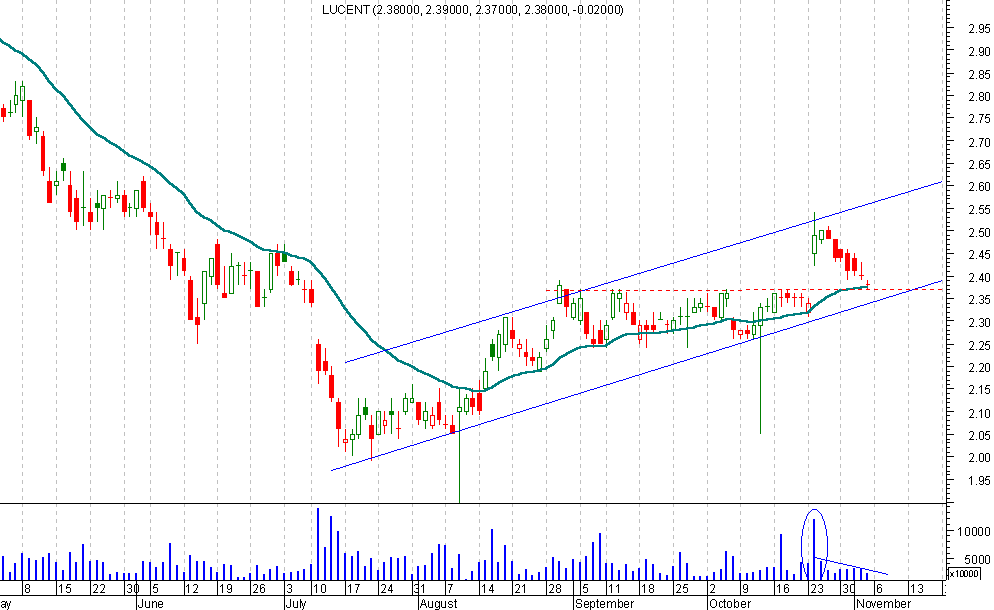Image resolution: width=994 pixels, height=610 pixels.
Task: Click date label 12 in June
Action: pos(191,588)
